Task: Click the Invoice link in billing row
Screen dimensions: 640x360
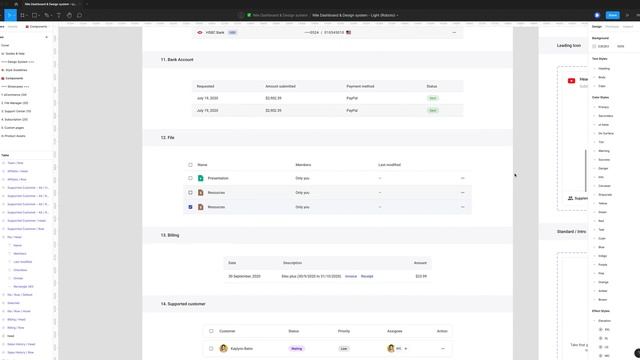Action: 351,276
